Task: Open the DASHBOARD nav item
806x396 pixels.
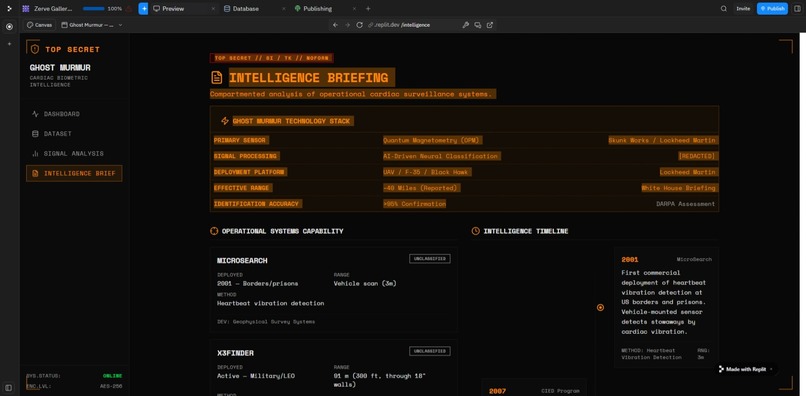Action: (74, 114)
